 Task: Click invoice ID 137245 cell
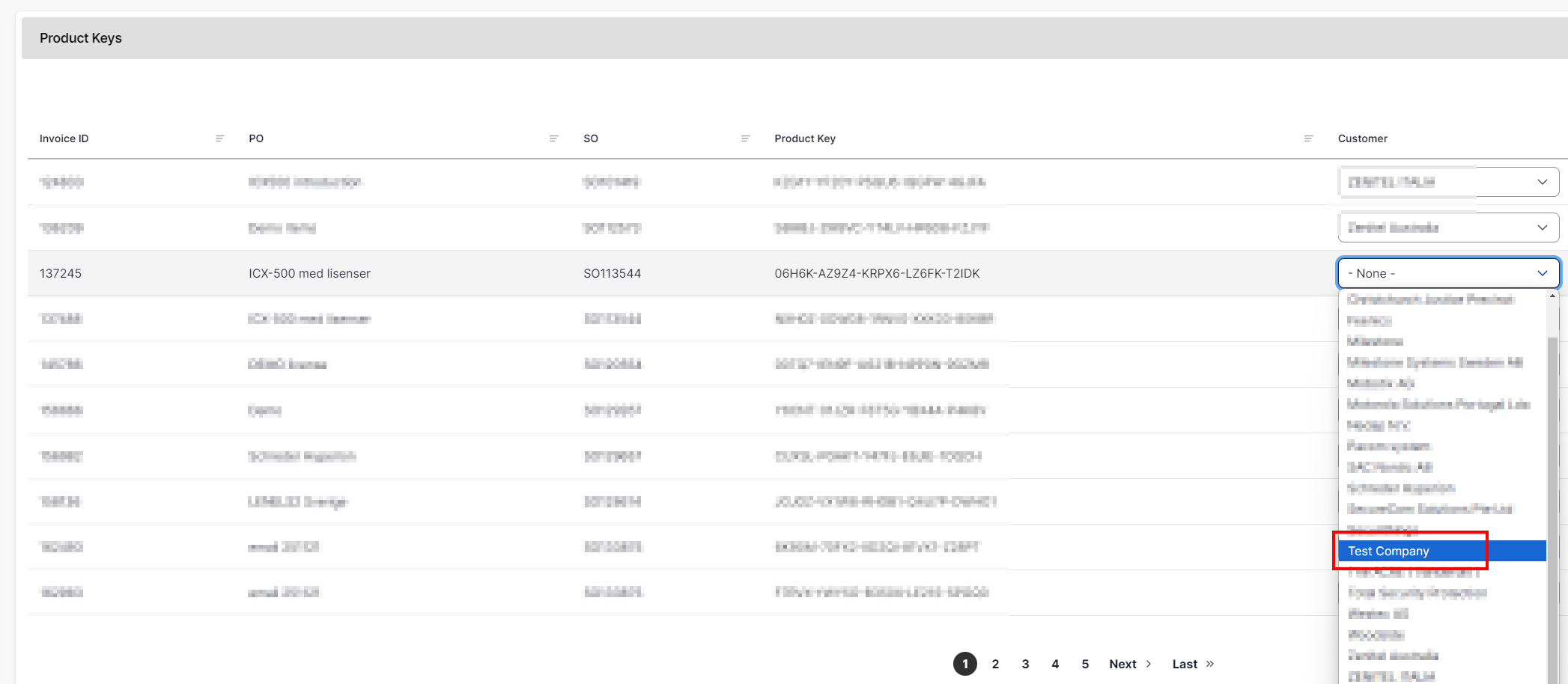pos(61,273)
